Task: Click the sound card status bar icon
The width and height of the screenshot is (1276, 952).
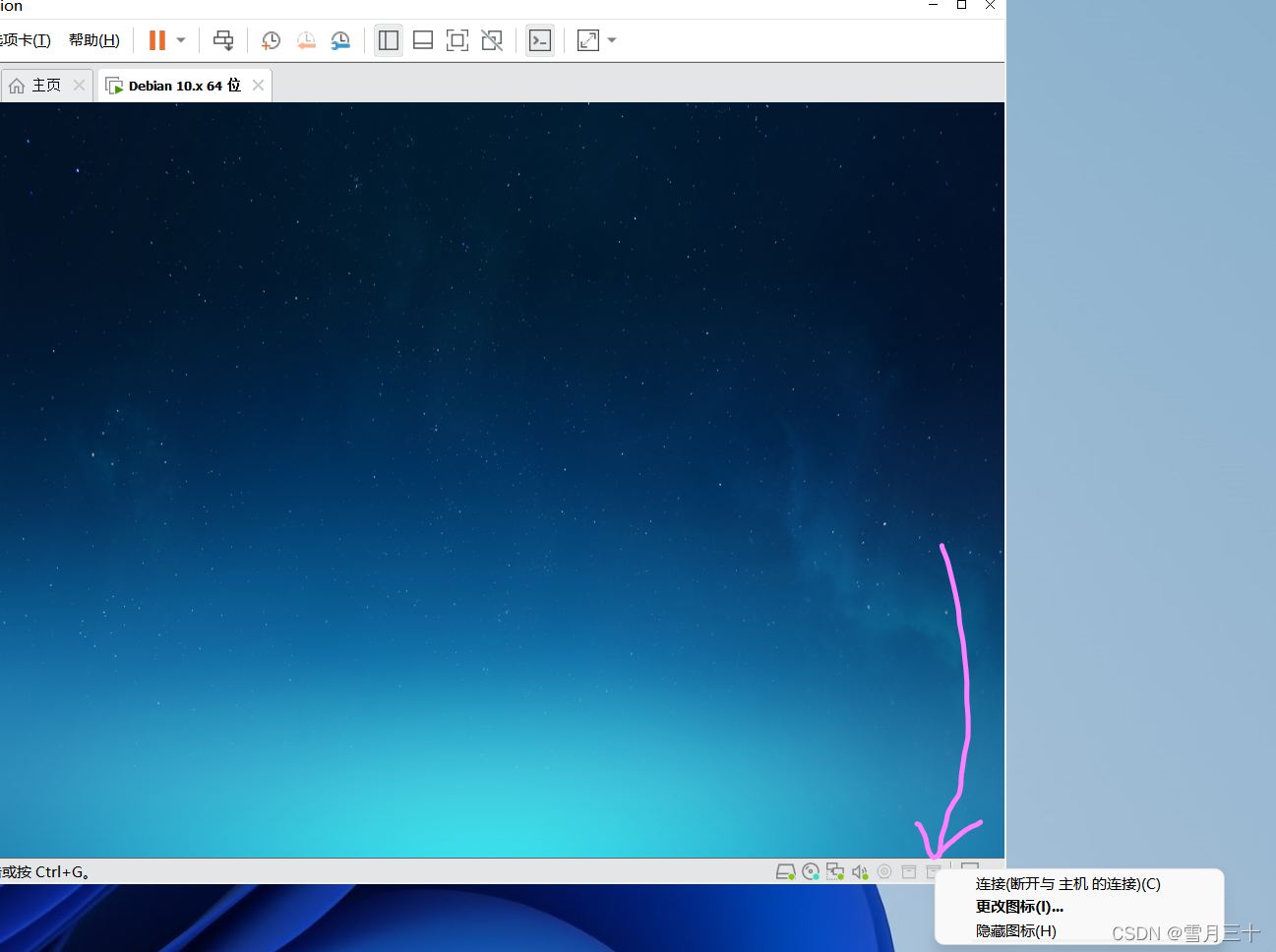Action: (x=860, y=871)
